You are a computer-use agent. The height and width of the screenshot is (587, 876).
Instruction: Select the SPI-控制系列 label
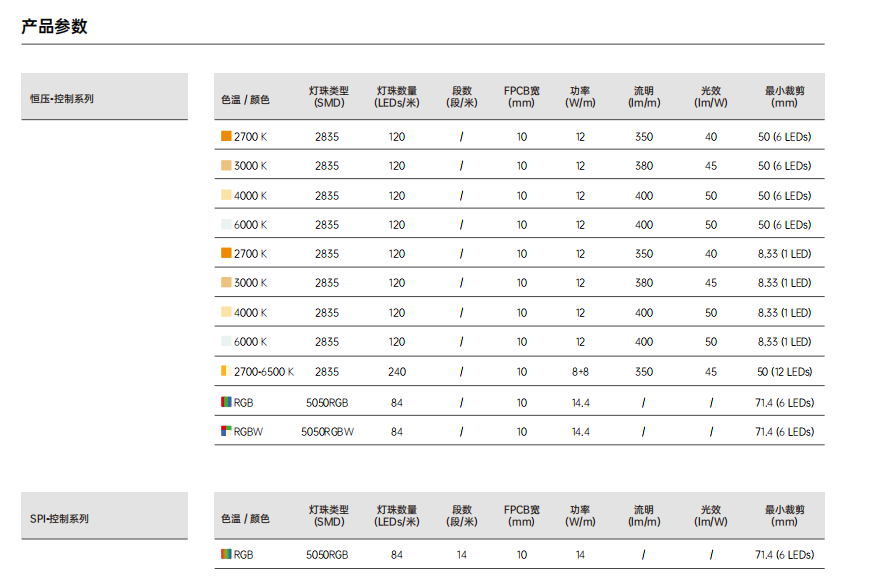59,518
